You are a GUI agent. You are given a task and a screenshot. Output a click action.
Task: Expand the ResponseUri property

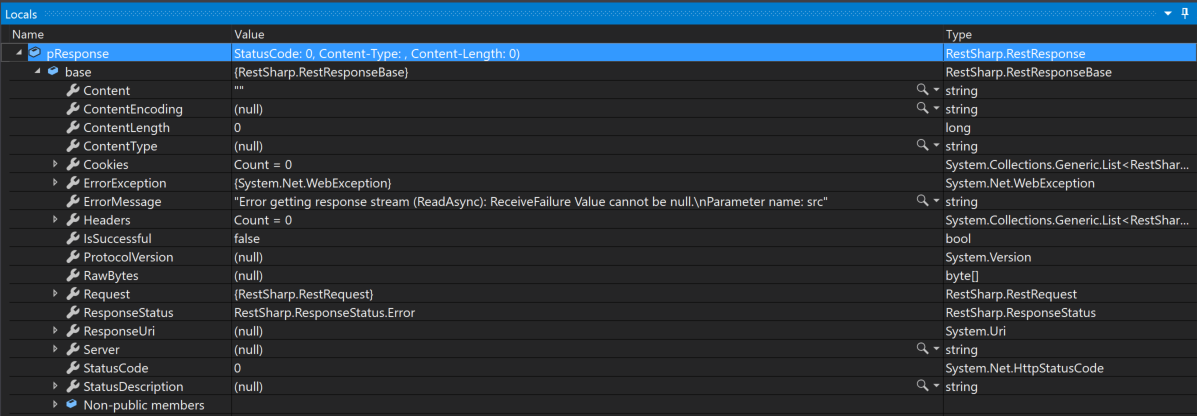click(x=55, y=331)
